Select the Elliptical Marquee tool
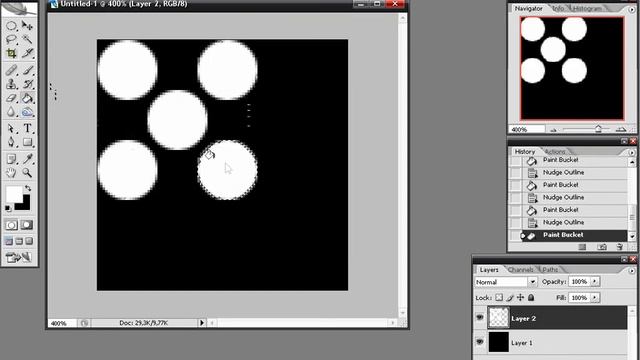Viewport: 640px width, 360px height. coord(11,26)
